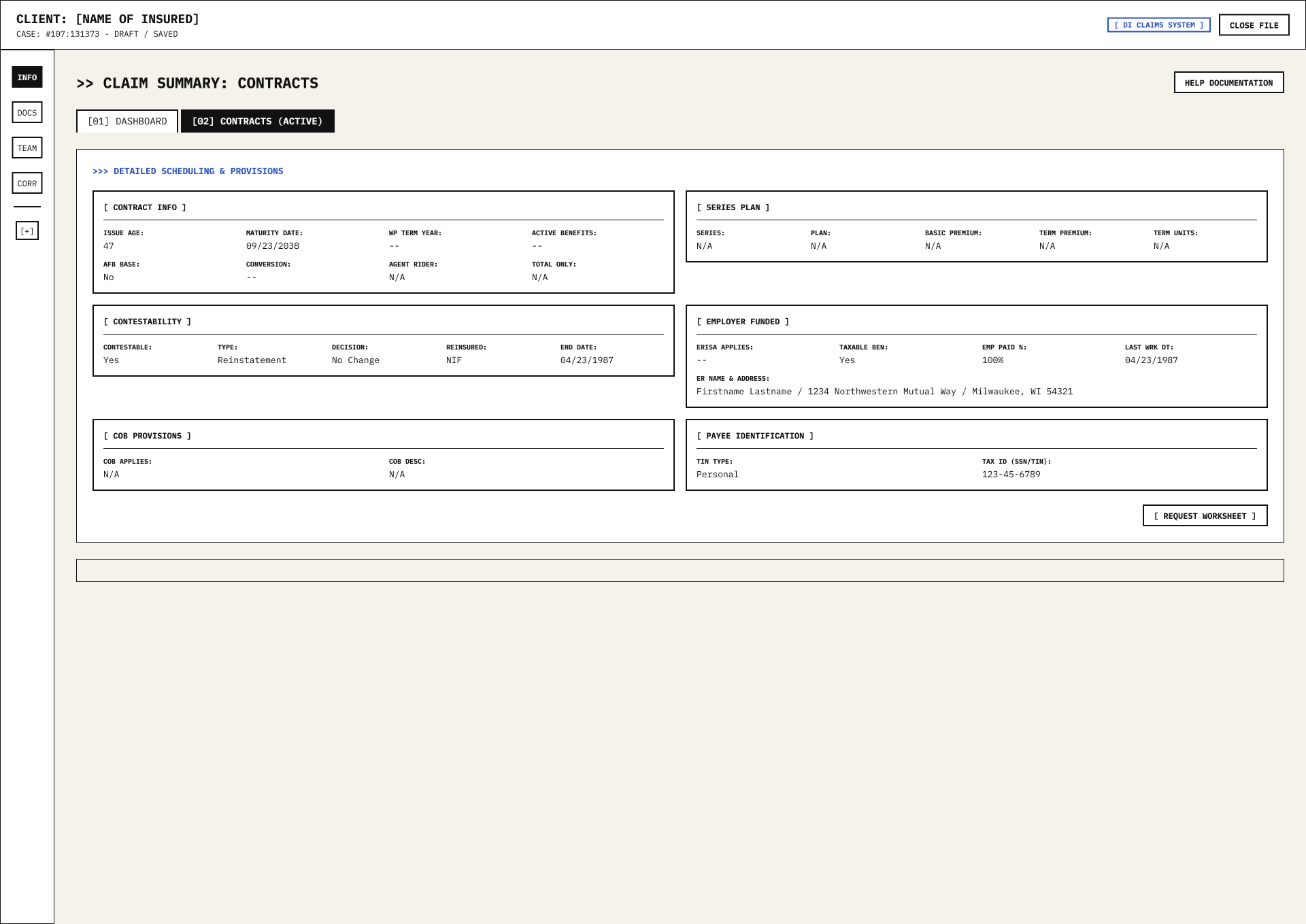
Task: Click the Maturity Date value 09/23/2038
Action: click(273, 246)
